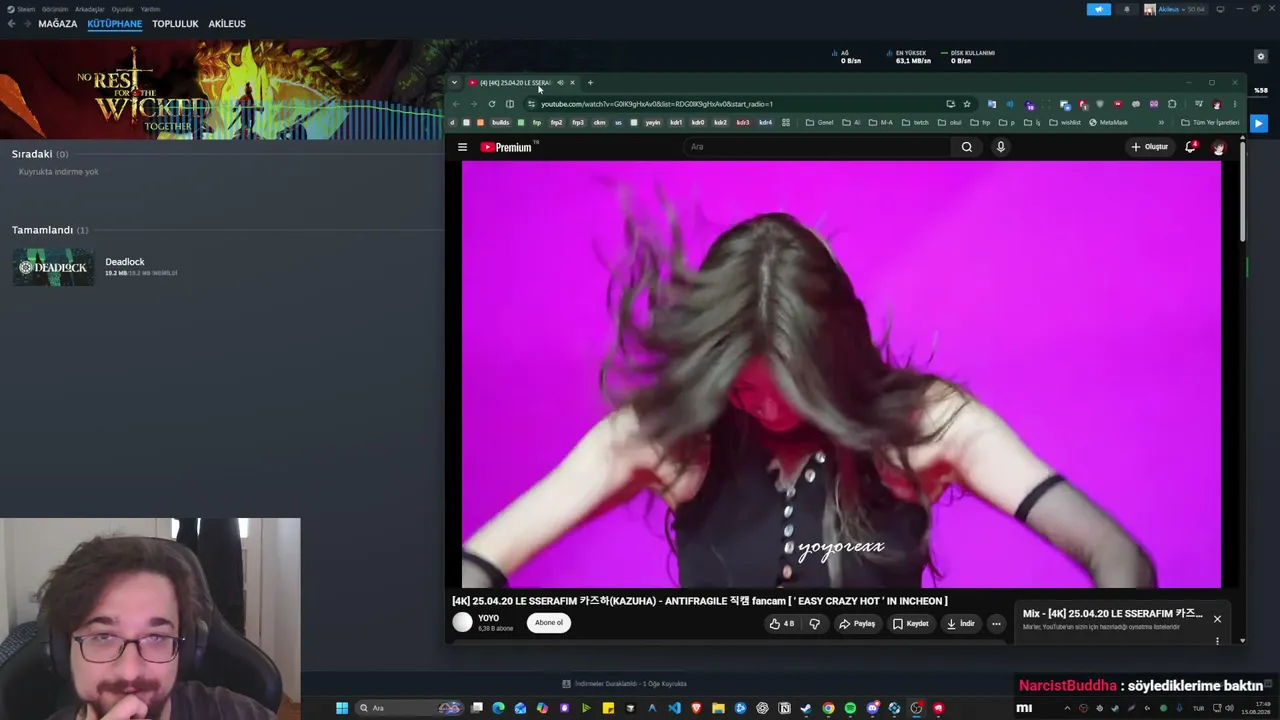Open a new browser tab
The height and width of the screenshot is (720, 1280).
pos(590,83)
